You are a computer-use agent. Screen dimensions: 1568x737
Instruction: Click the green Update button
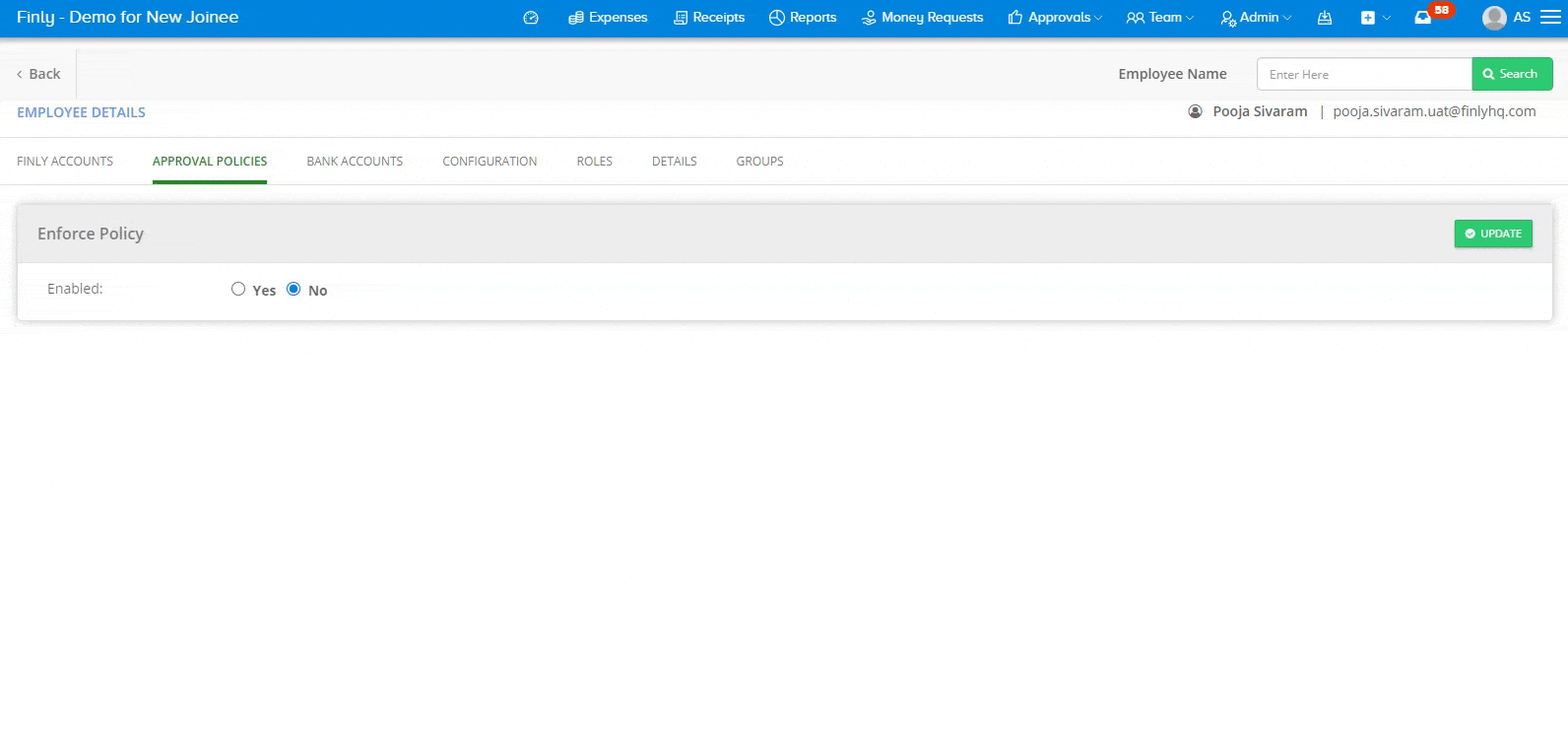[x=1493, y=234]
